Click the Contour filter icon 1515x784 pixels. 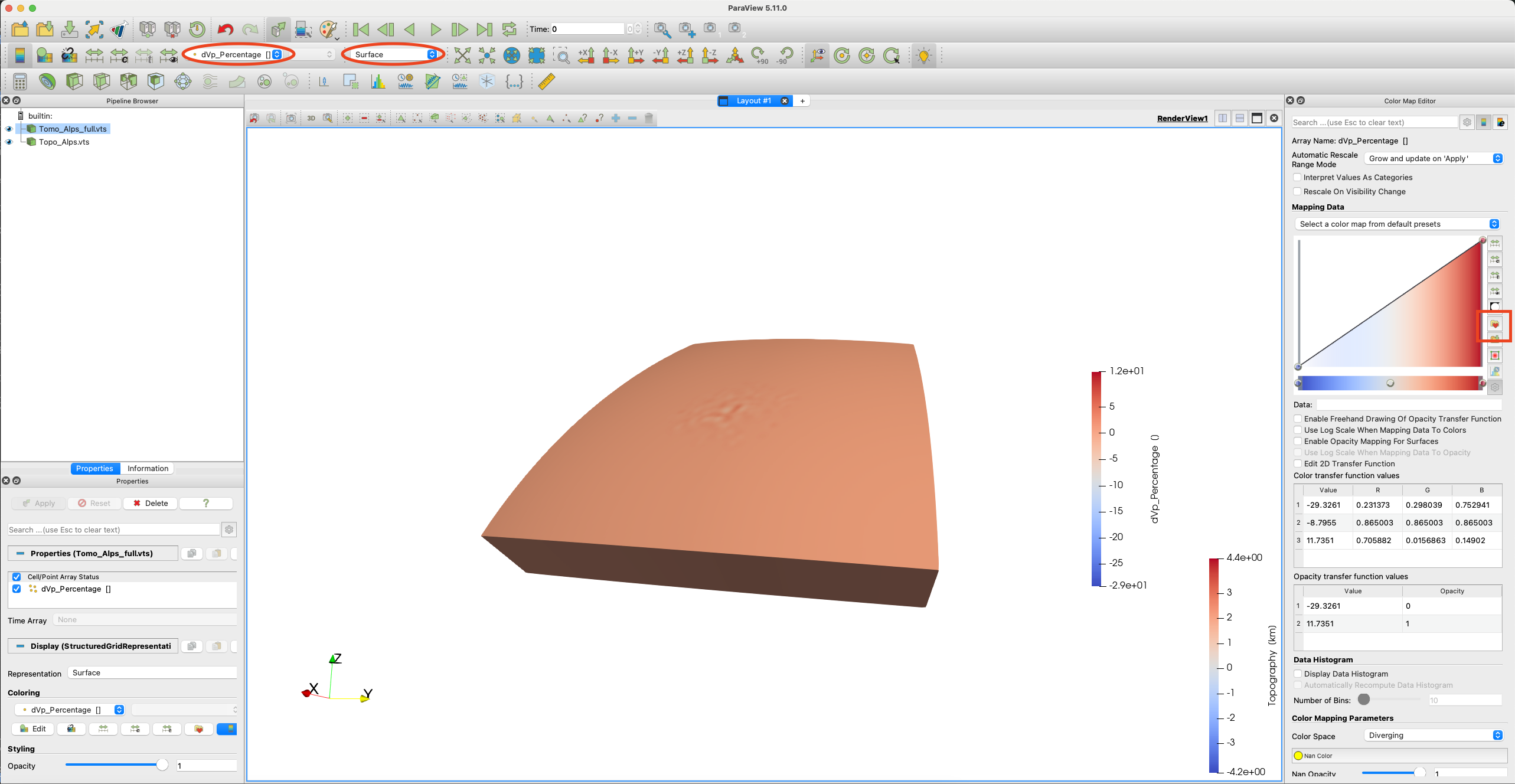(x=47, y=81)
